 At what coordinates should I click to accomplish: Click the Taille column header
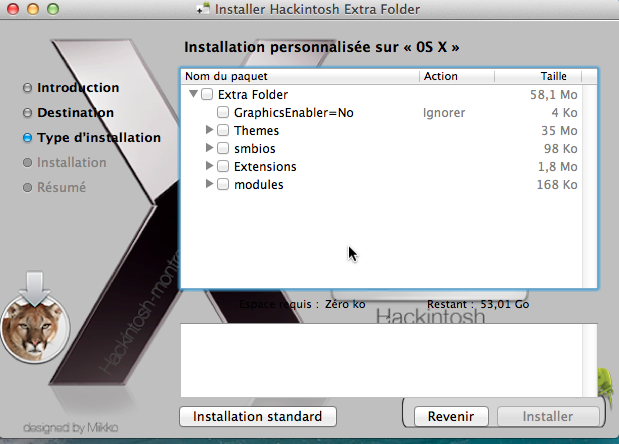click(538, 76)
